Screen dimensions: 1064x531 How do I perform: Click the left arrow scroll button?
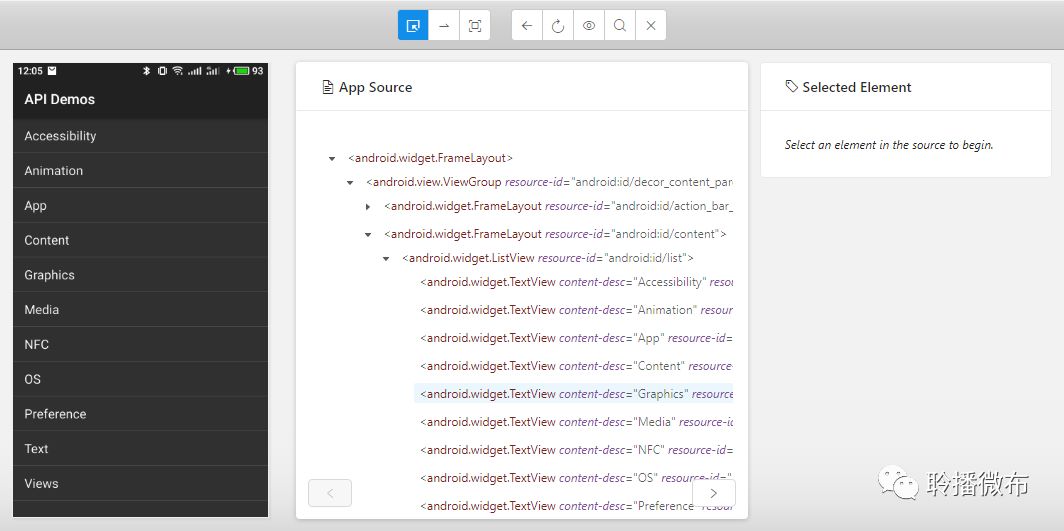point(330,493)
